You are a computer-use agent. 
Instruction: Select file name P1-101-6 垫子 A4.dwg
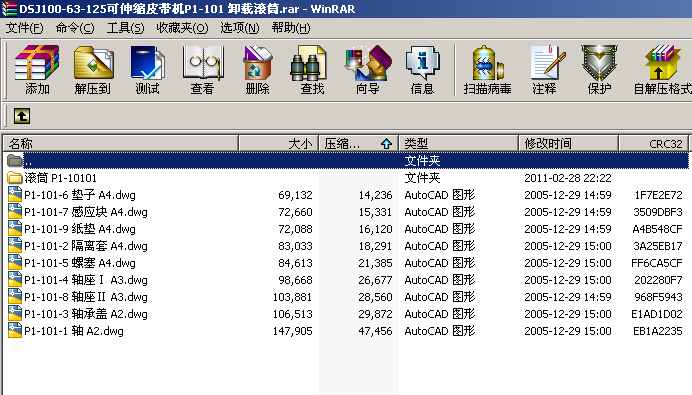point(80,195)
